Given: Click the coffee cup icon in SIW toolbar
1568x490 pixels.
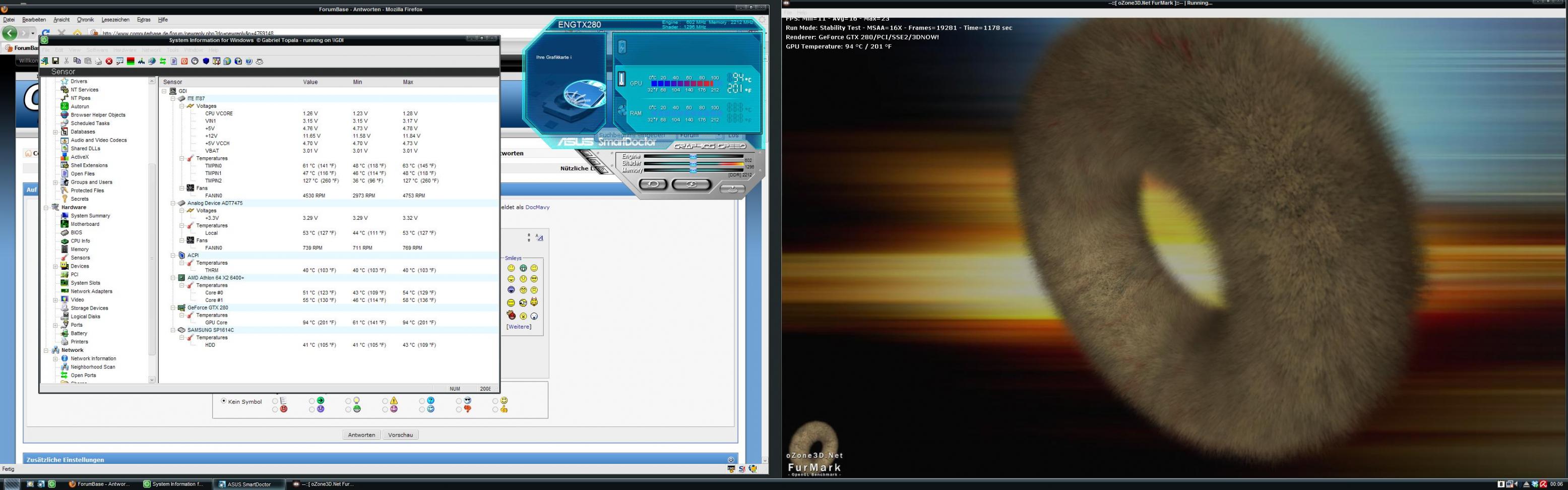Looking at the screenshot, I should pos(259,61).
